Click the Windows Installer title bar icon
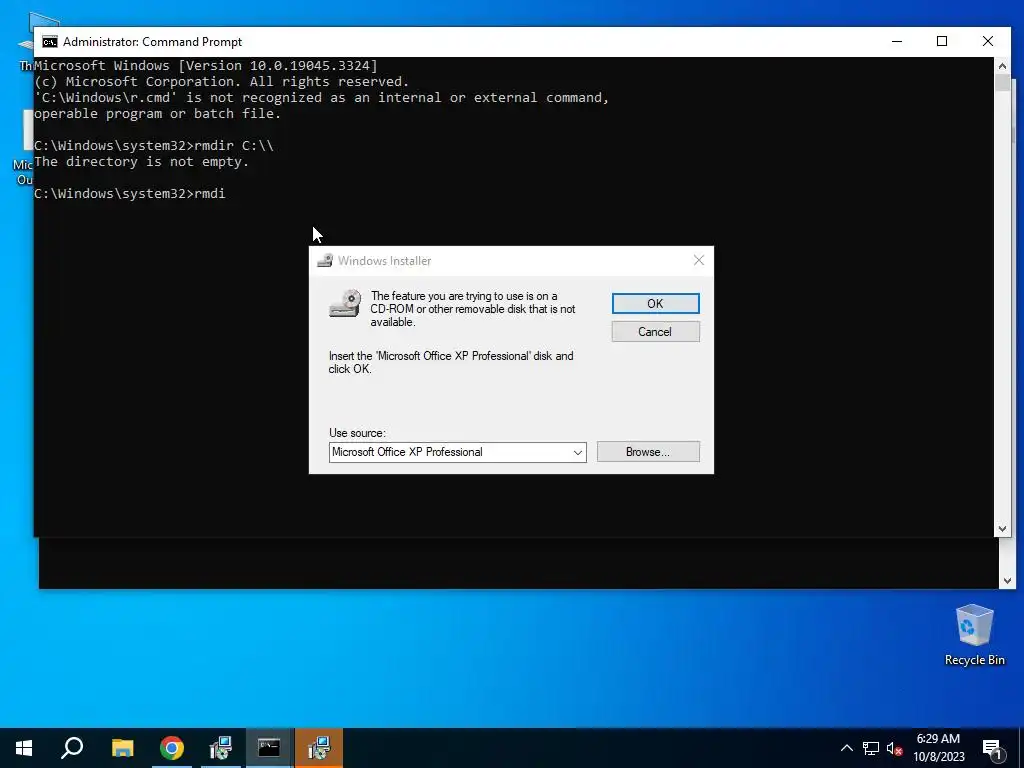Screen dimensions: 1024x768 325,261
